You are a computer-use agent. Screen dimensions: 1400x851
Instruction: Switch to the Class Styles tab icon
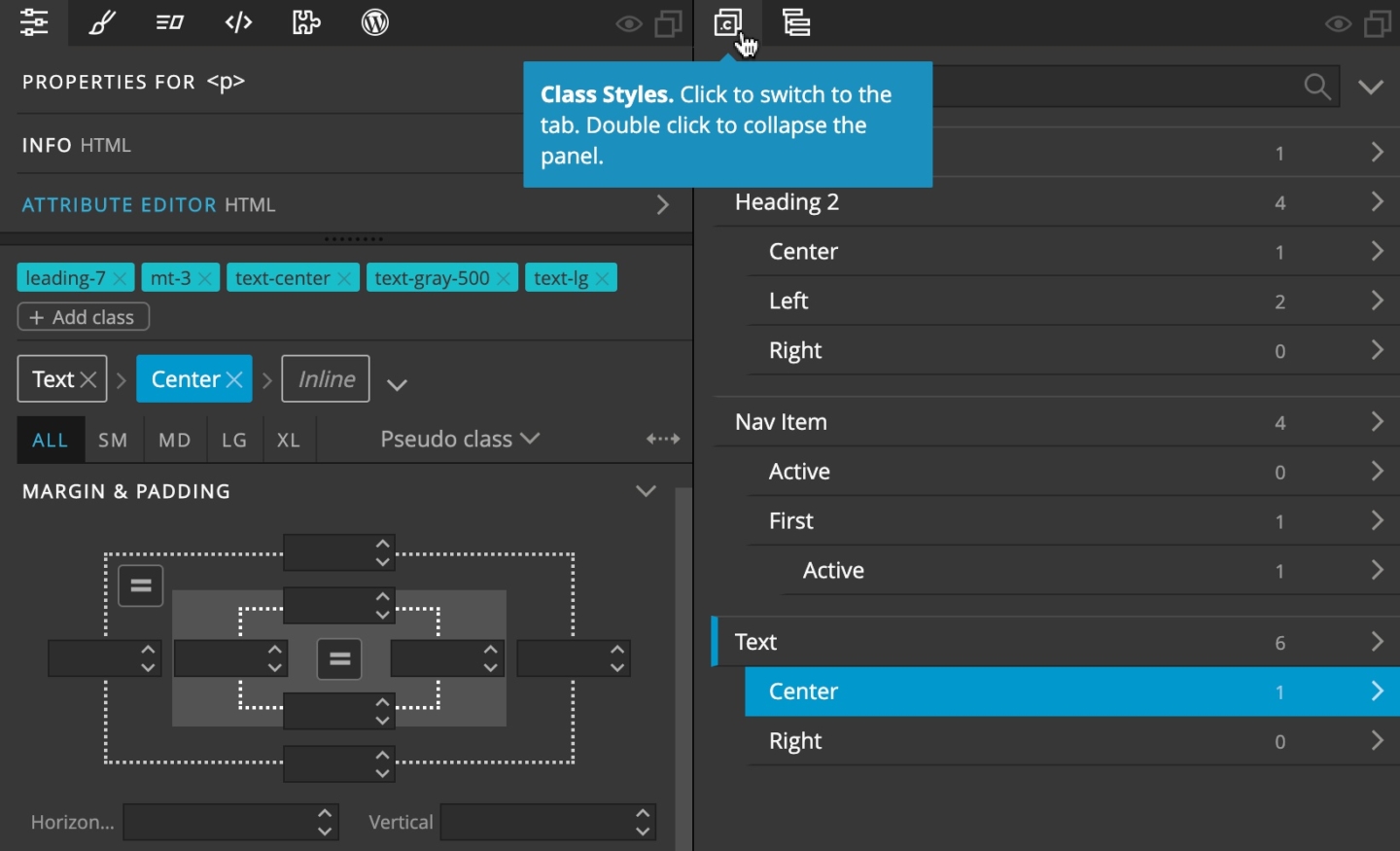tap(729, 22)
